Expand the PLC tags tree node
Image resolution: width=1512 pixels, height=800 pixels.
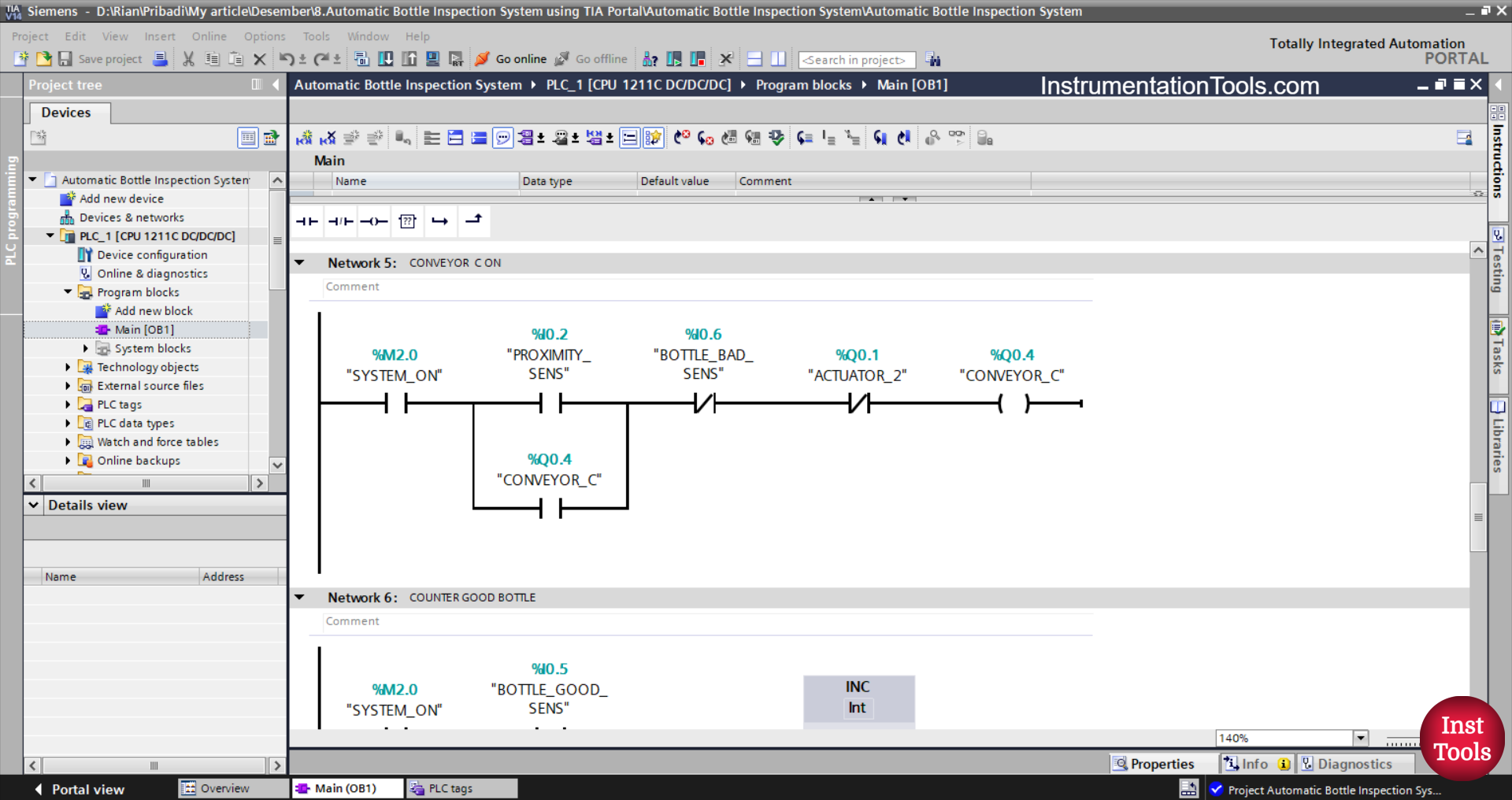pos(68,404)
